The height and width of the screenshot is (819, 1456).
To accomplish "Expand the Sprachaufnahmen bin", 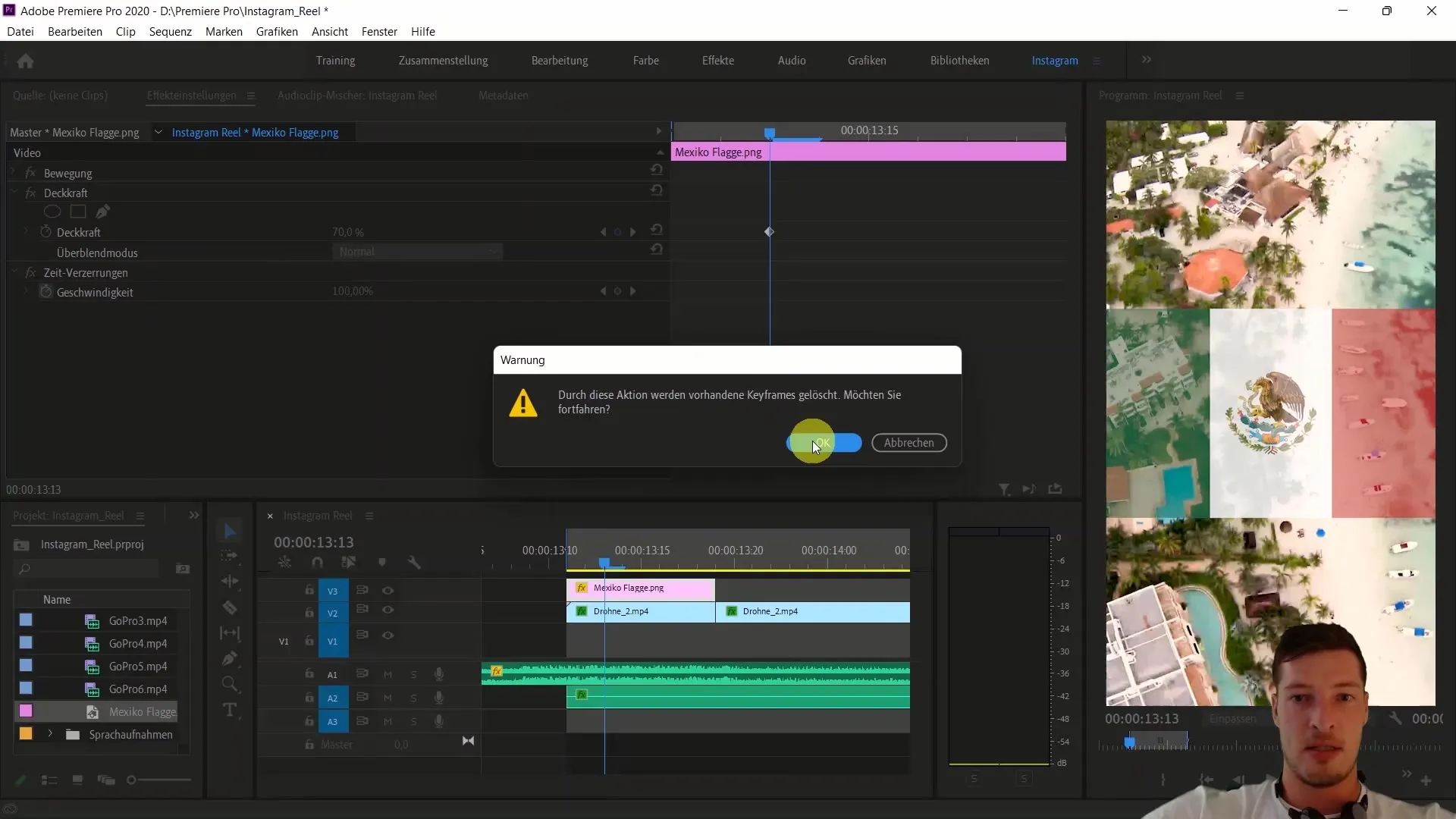I will pos(50,734).
